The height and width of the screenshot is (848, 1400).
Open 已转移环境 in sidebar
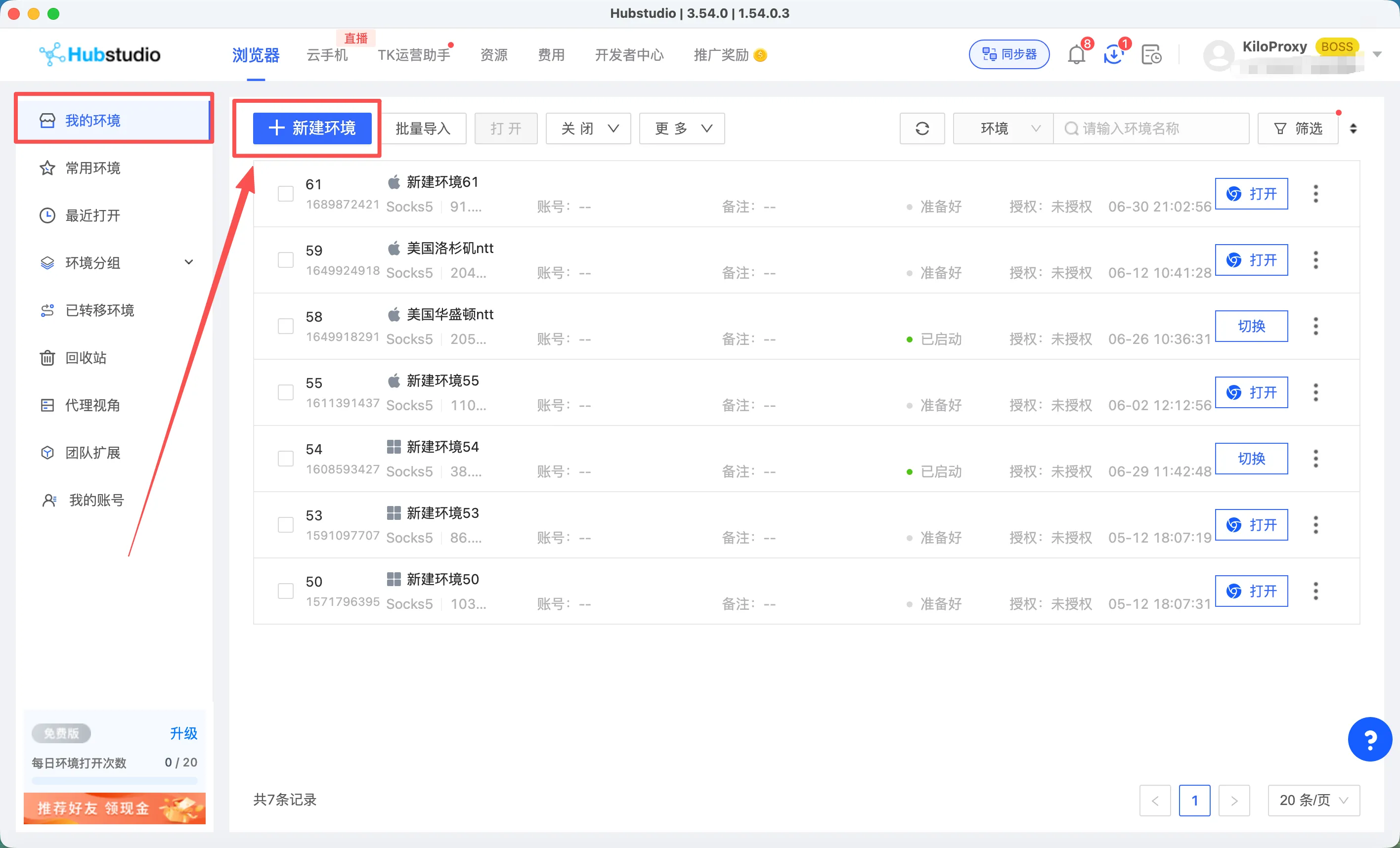point(114,310)
